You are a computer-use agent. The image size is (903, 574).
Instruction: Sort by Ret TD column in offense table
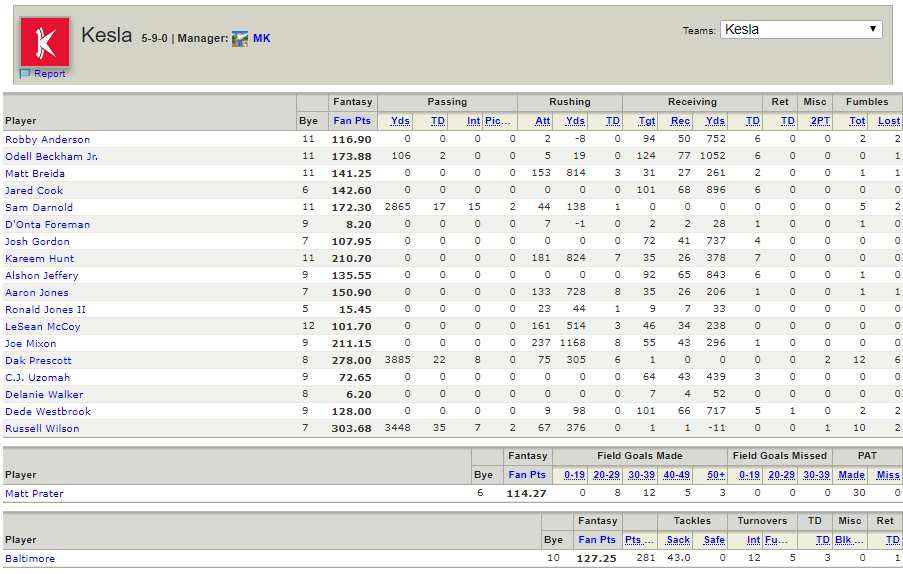click(x=788, y=120)
